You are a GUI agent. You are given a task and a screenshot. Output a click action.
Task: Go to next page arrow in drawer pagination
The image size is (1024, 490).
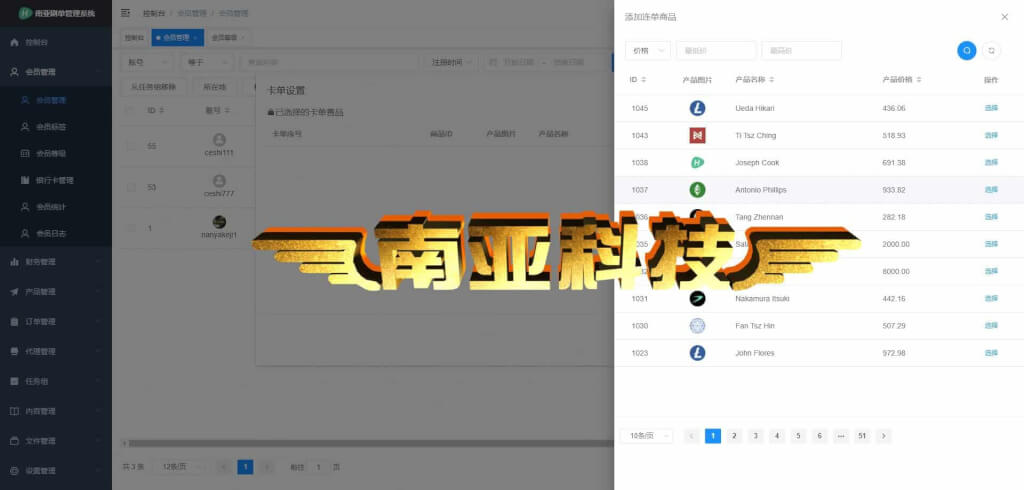[884, 436]
